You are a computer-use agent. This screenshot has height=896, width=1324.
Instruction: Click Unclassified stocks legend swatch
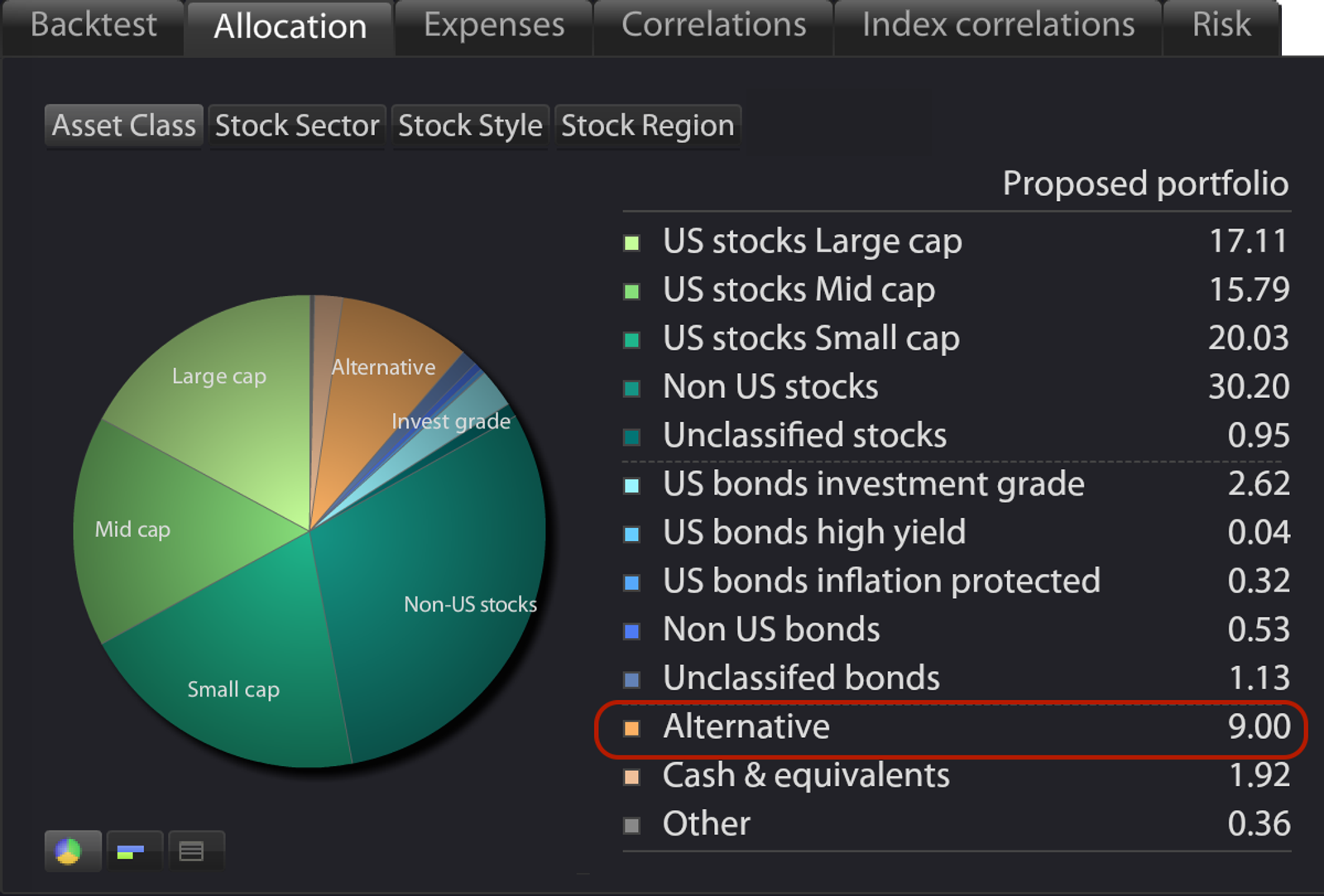631,437
